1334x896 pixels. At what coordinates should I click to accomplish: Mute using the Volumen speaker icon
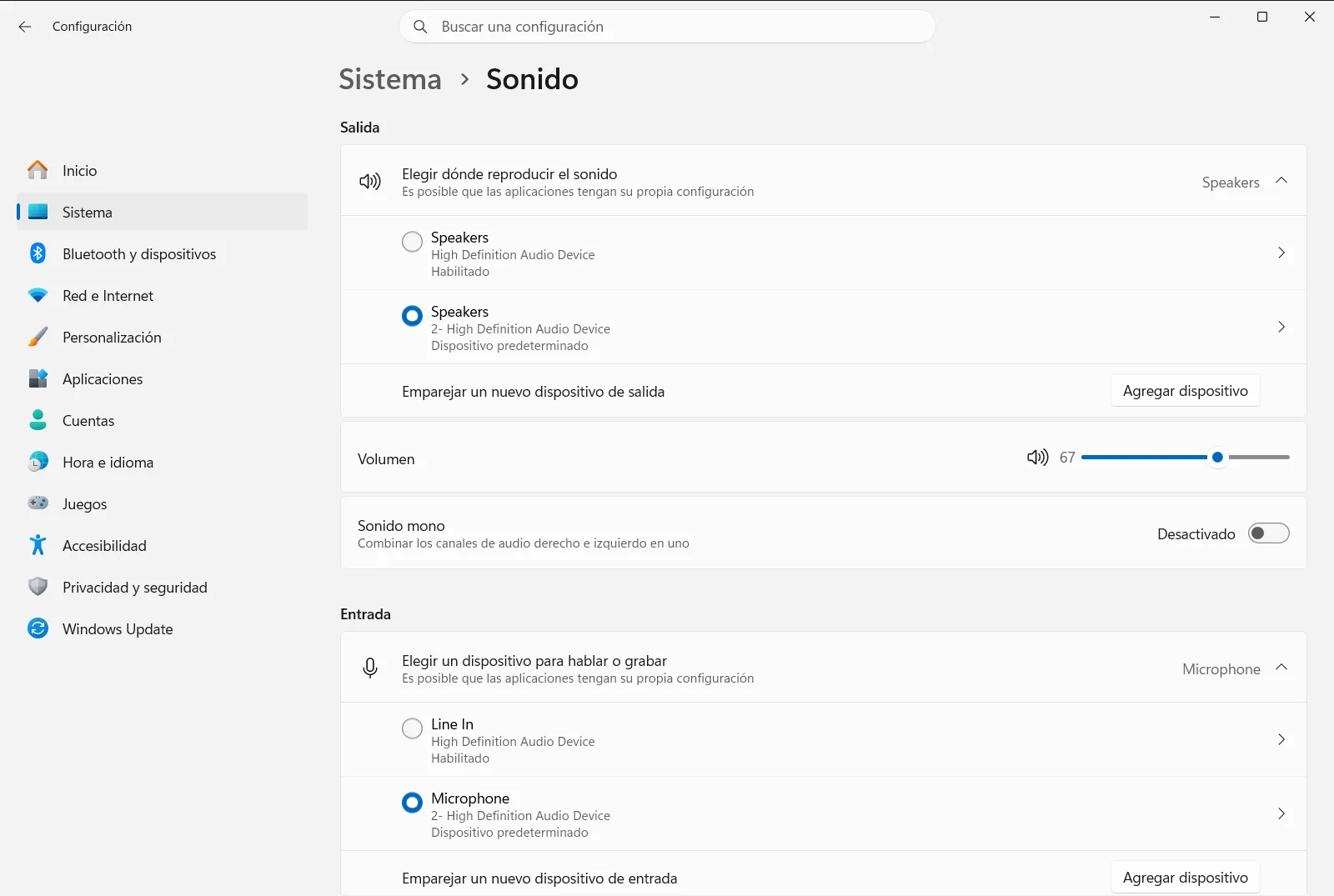point(1037,457)
